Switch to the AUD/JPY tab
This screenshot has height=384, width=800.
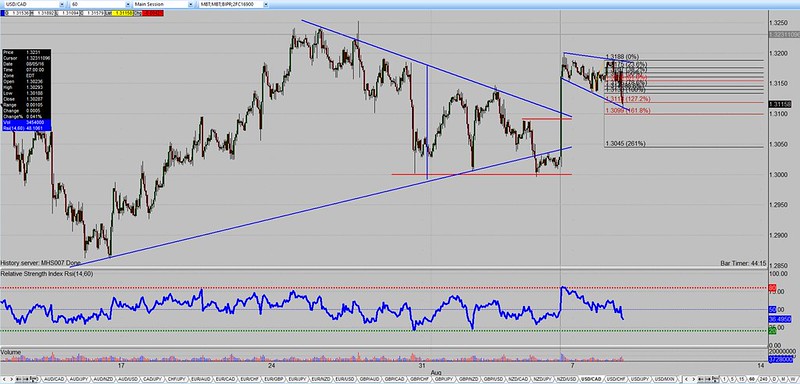coord(79,379)
